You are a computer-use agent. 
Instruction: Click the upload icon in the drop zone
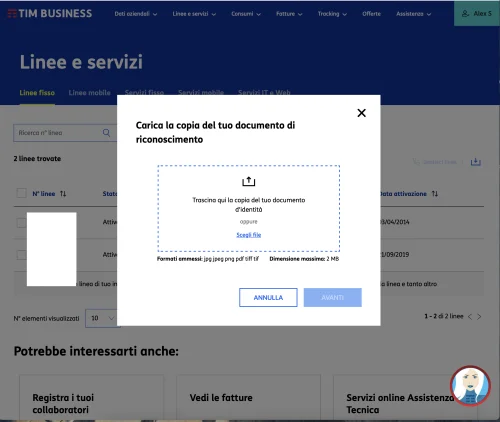point(248,181)
